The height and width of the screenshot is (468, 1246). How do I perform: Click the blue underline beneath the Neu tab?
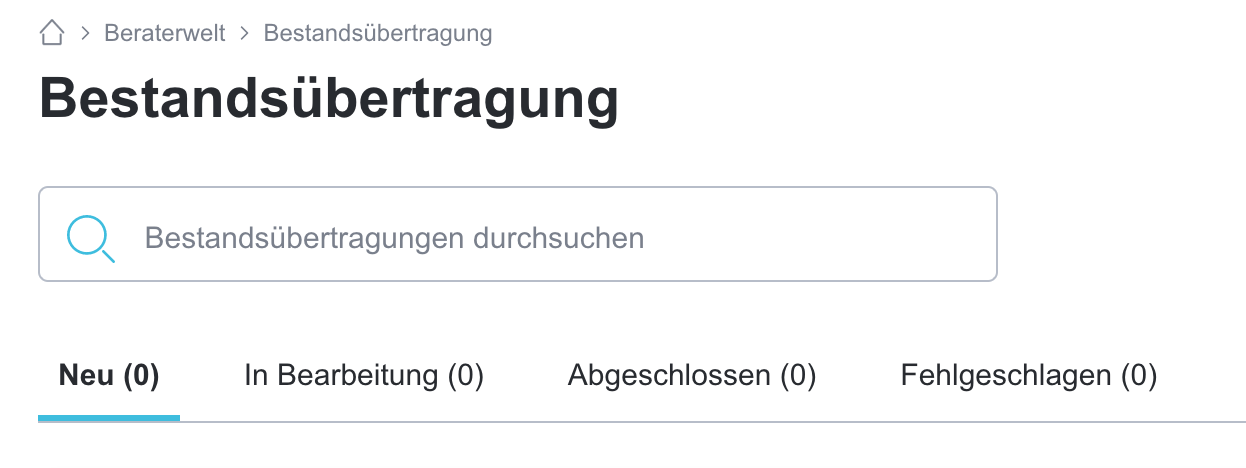pos(109,418)
